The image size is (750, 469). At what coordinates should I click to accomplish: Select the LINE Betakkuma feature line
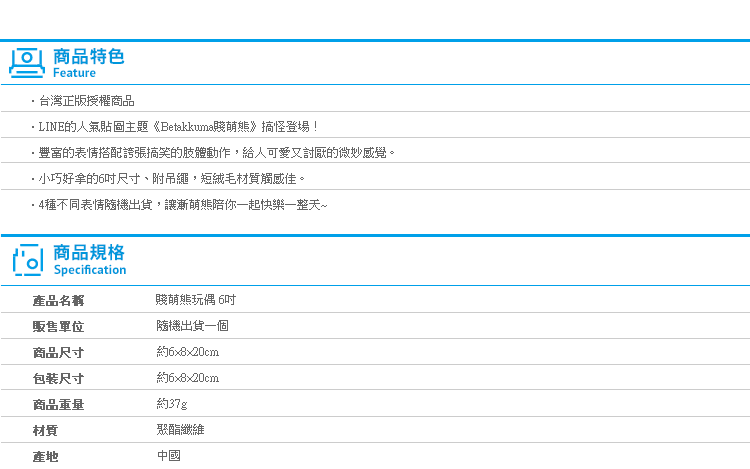coord(175,127)
